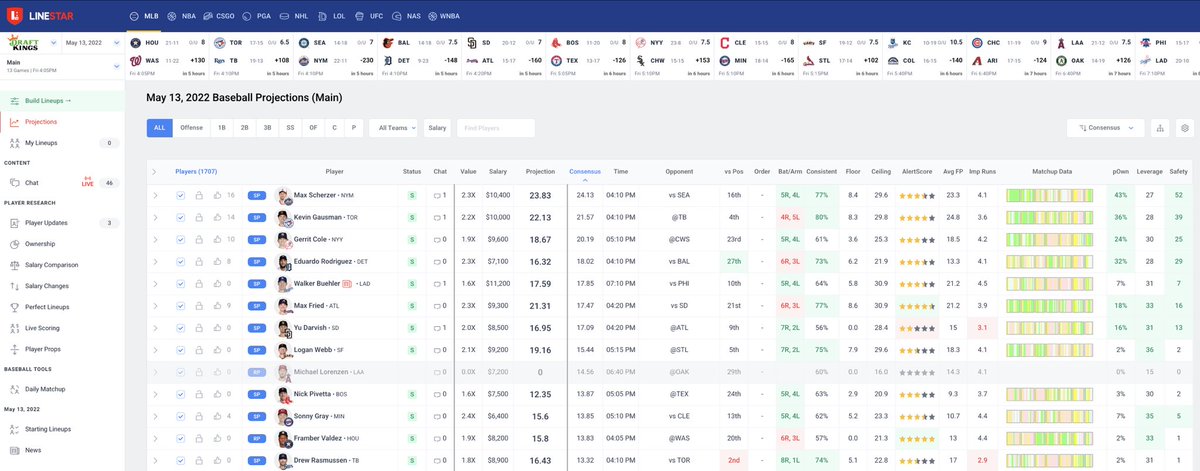This screenshot has height=471, width=1200.
Task: Like Gerrit Cole with the thumbs-up icon
Action: (219, 240)
